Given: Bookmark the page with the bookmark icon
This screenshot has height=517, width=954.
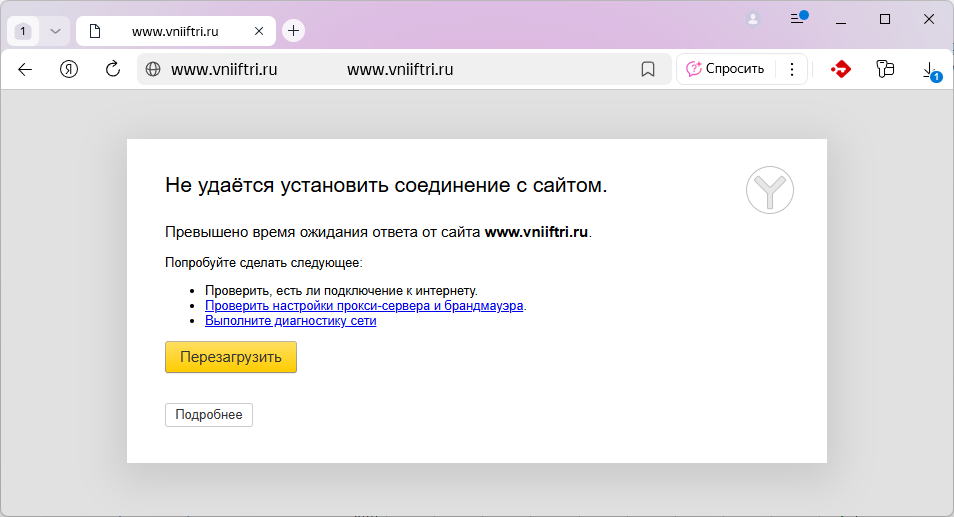Looking at the screenshot, I should [648, 69].
